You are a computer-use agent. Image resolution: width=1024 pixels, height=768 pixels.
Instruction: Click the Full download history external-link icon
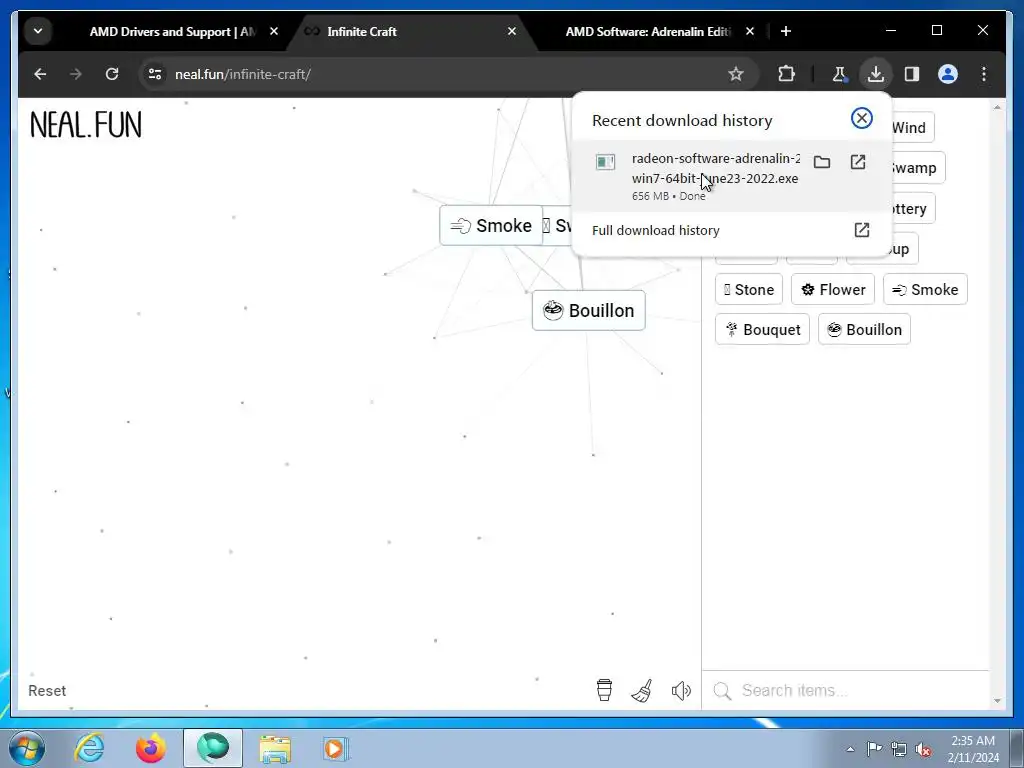(861, 230)
